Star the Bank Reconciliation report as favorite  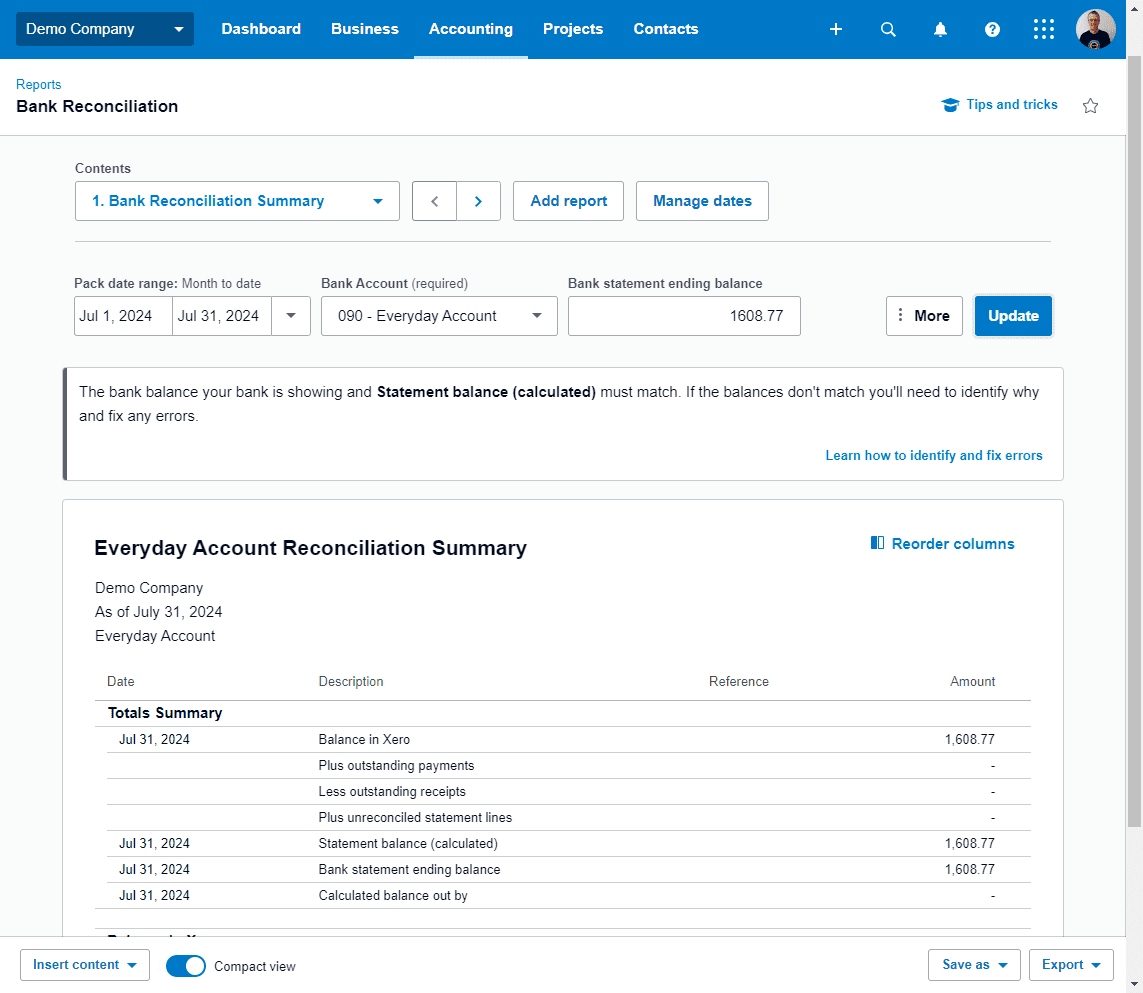click(1090, 105)
